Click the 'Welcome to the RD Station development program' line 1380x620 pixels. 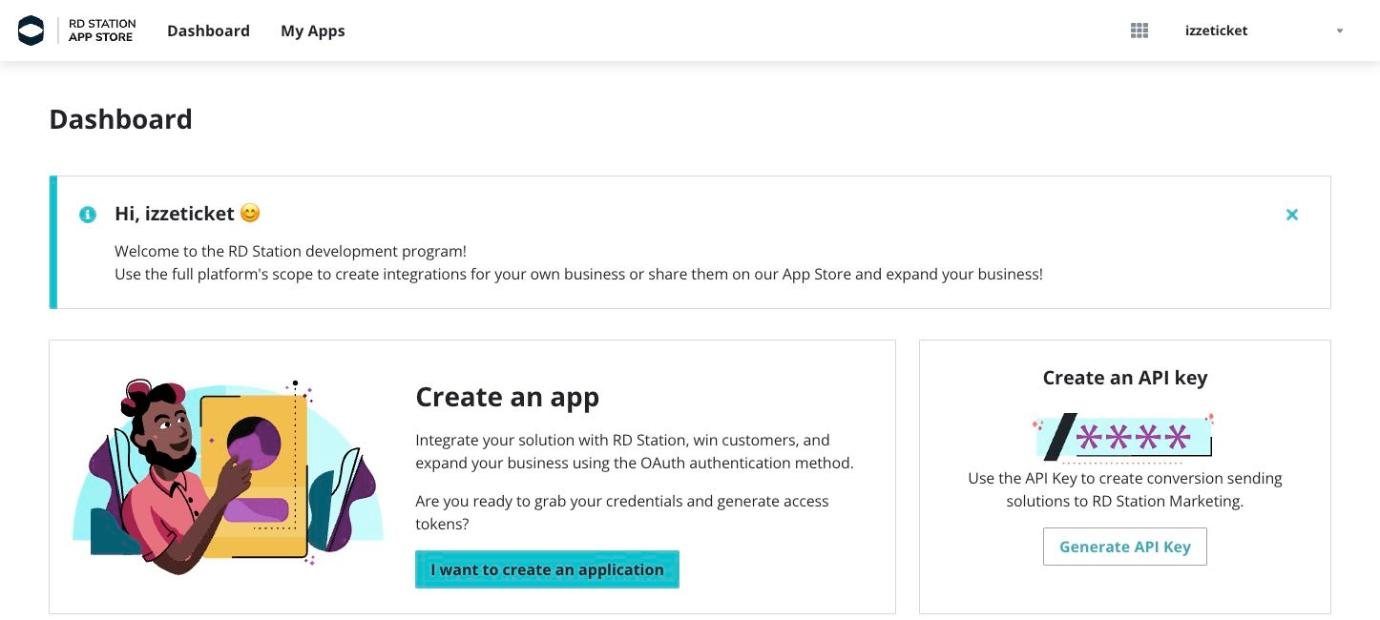(x=290, y=251)
